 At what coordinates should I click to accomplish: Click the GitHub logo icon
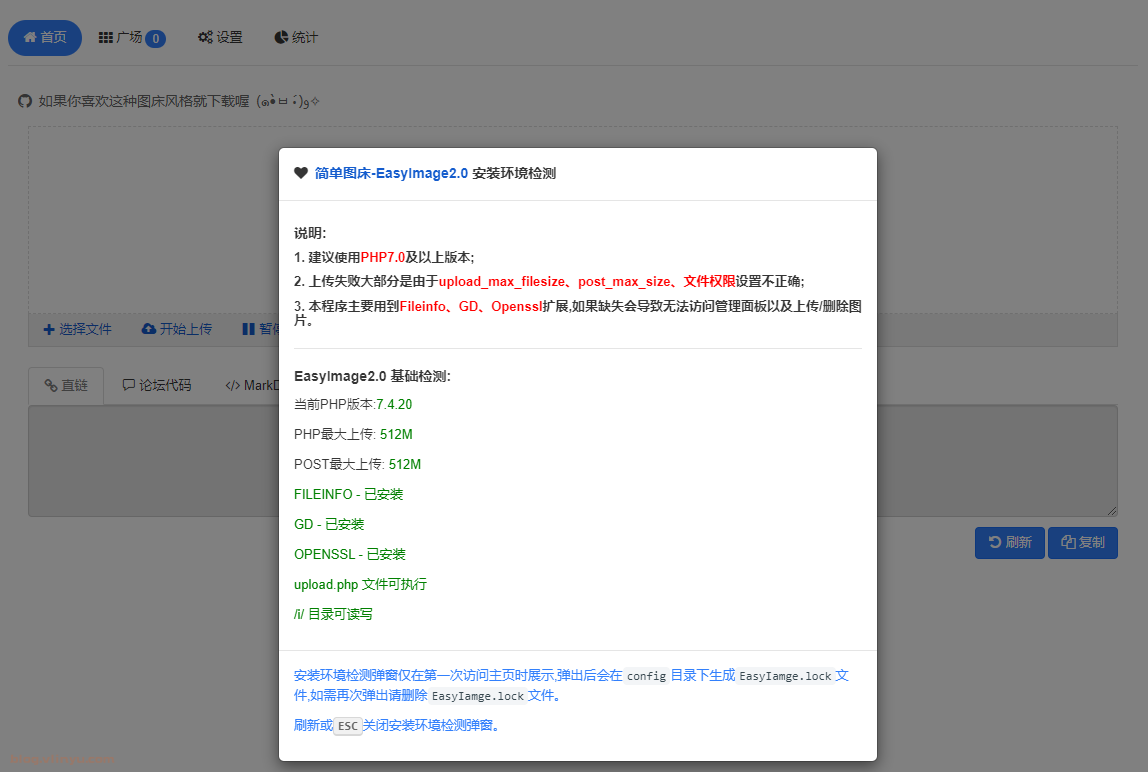[x=25, y=102]
